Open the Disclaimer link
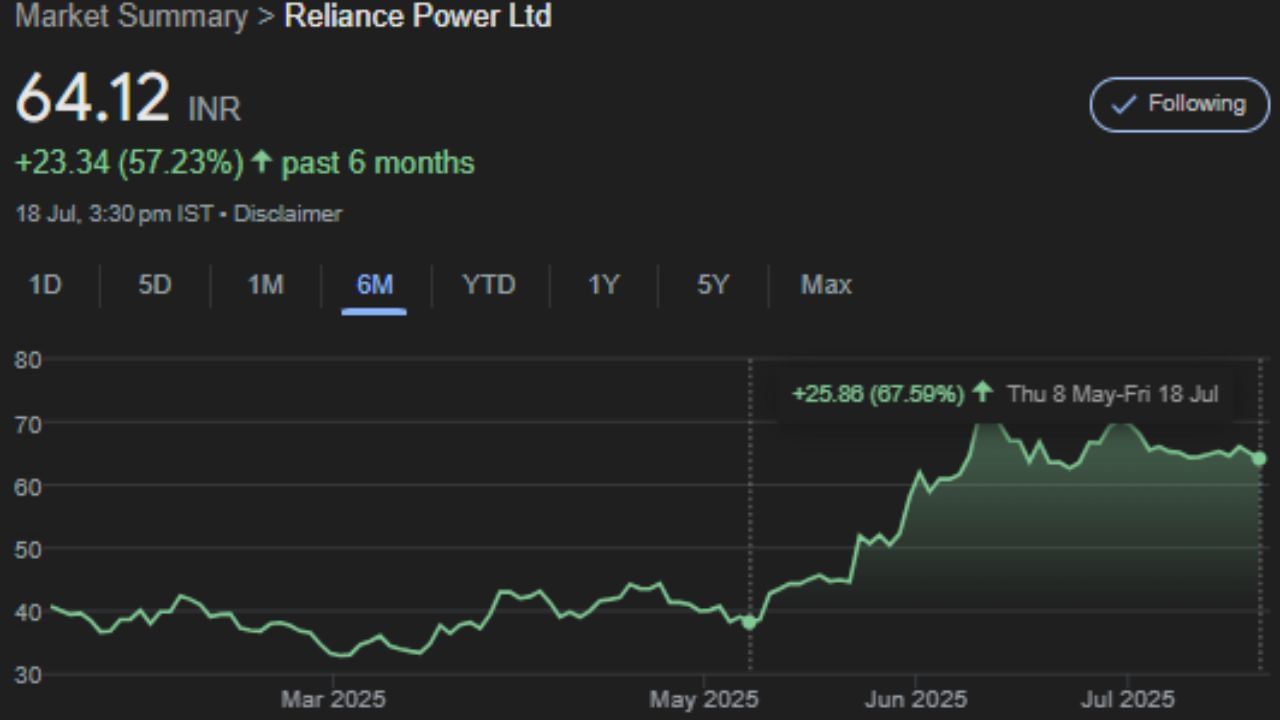The height and width of the screenshot is (720, 1280). tap(288, 214)
